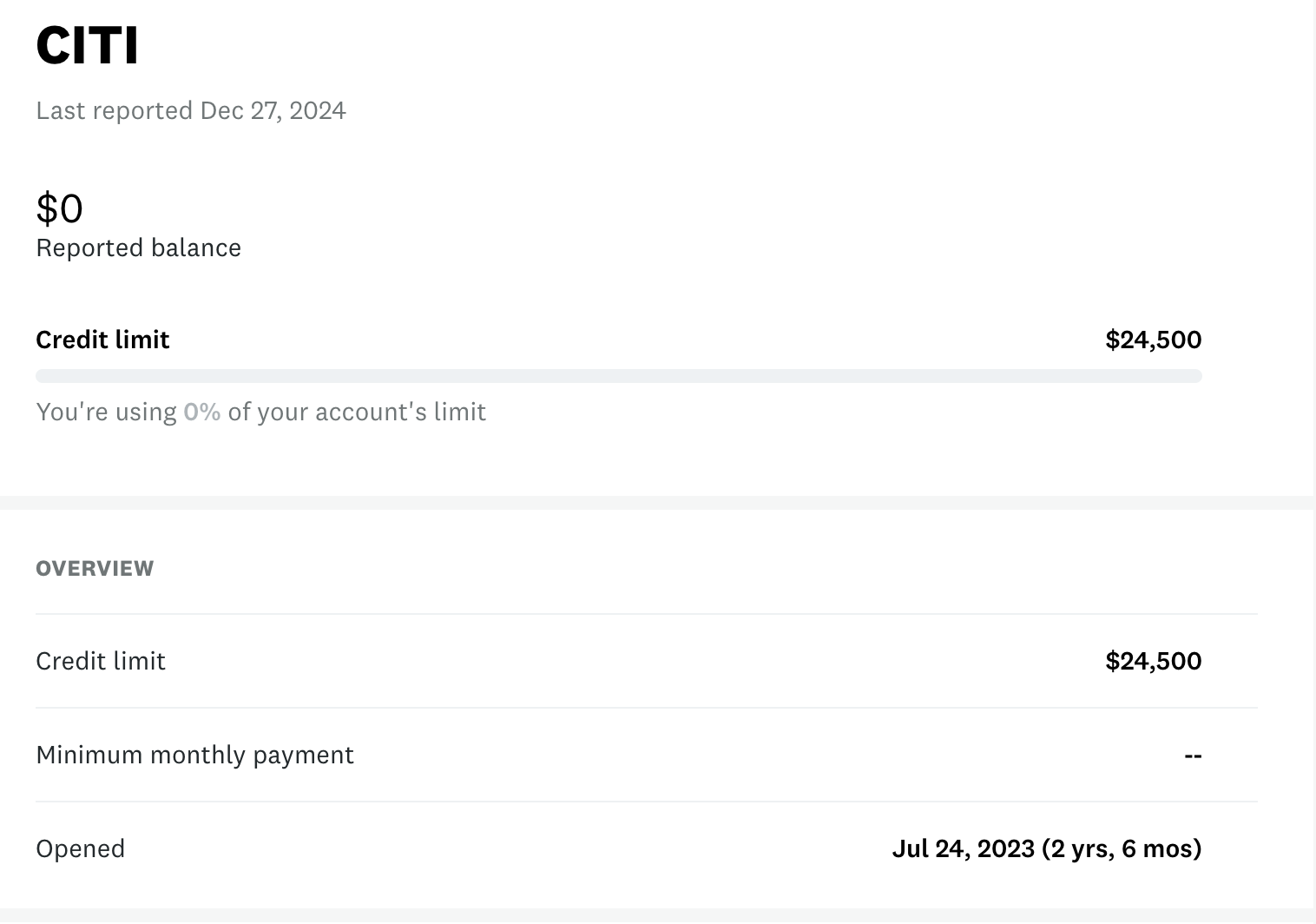Click the Last reported Dec 27, 2024 text
Image resolution: width=1316 pixels, height=924 pixels.
[x=190, y=110]
